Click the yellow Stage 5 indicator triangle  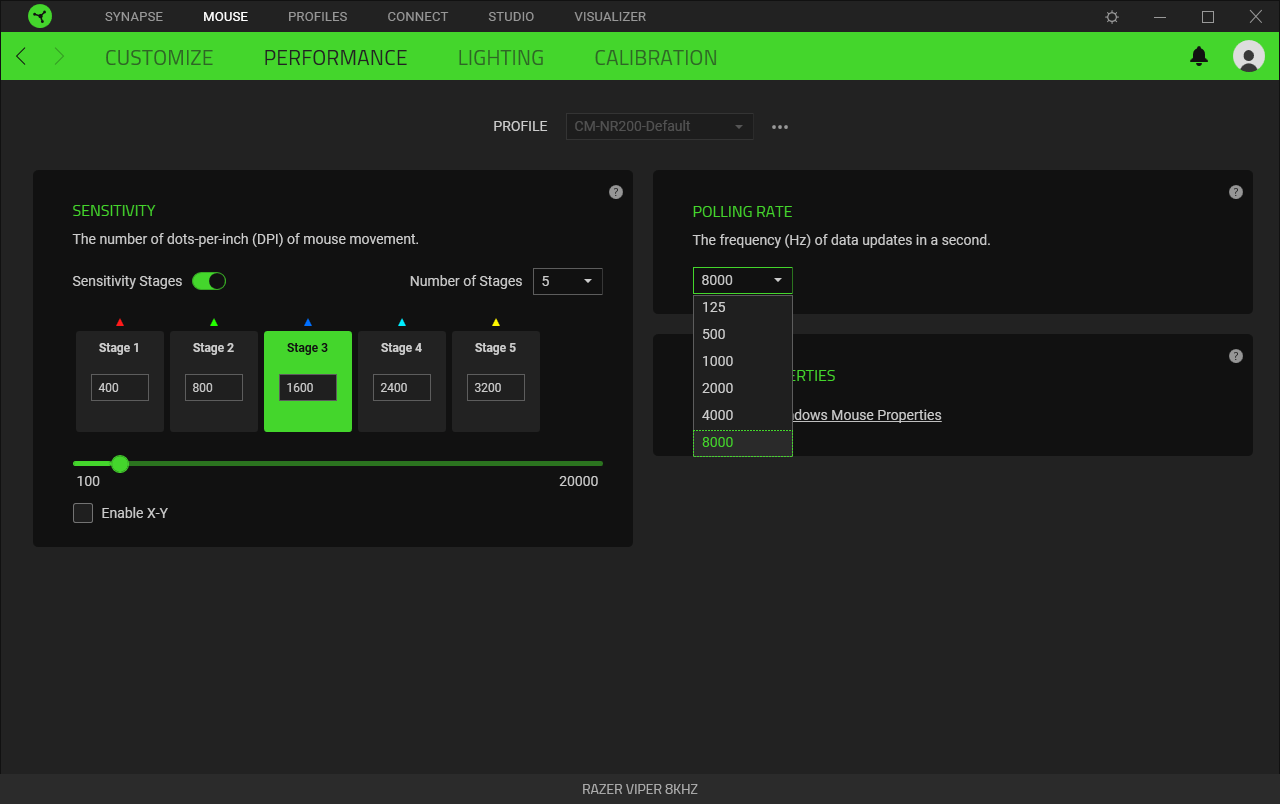496,322
